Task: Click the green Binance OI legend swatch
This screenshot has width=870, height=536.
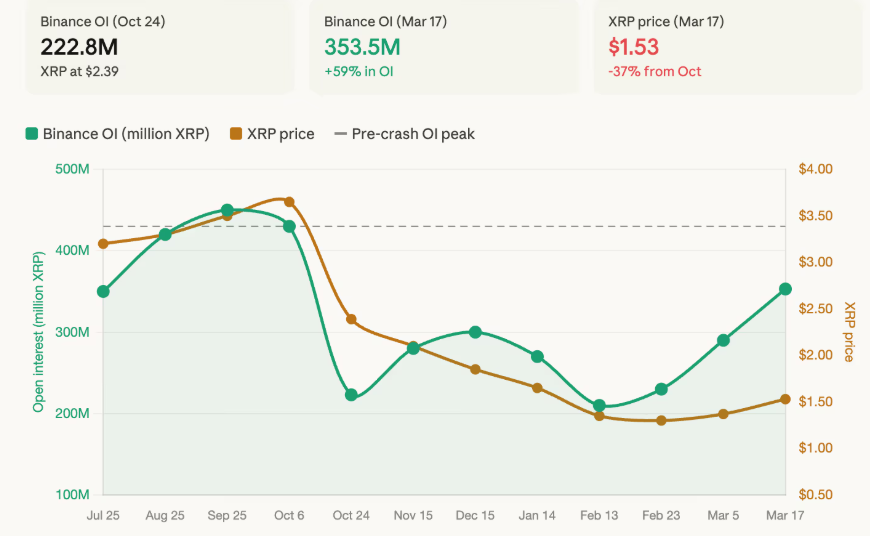Action: 32,134
